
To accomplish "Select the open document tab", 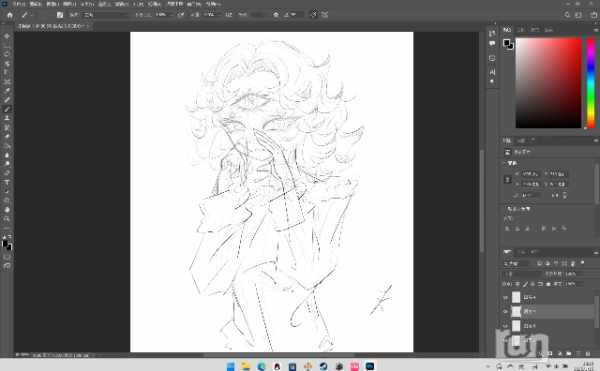I will [x=53, y=26].
